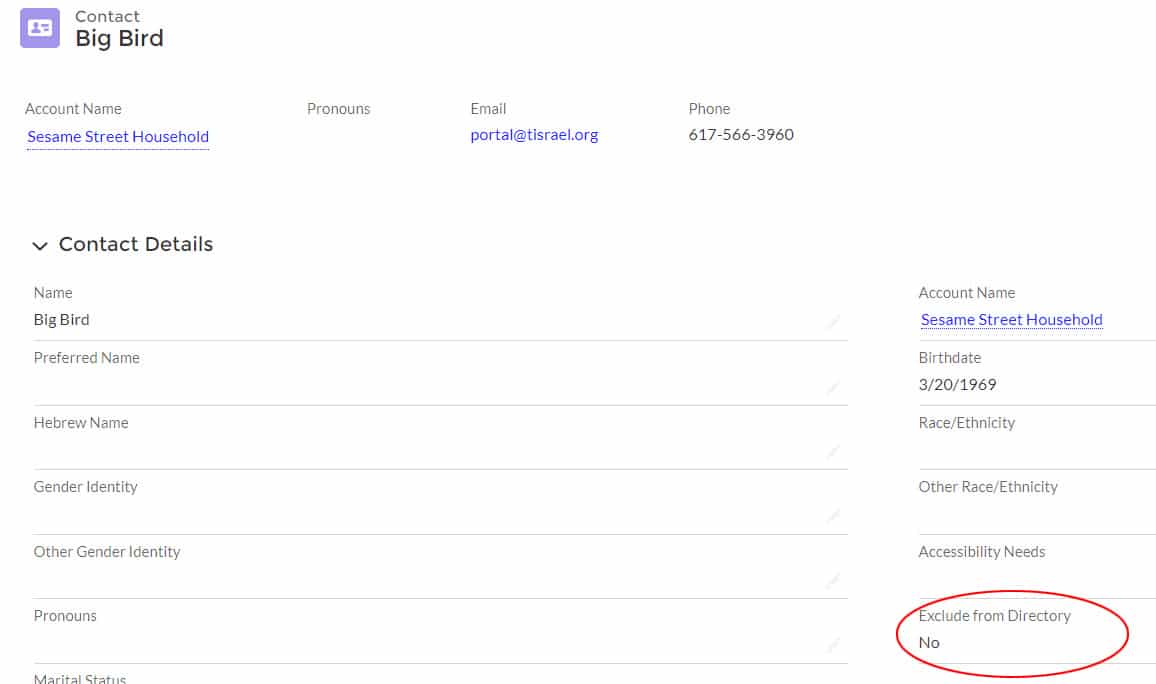Click the circled Exclude from Directory value

[929, 642]
